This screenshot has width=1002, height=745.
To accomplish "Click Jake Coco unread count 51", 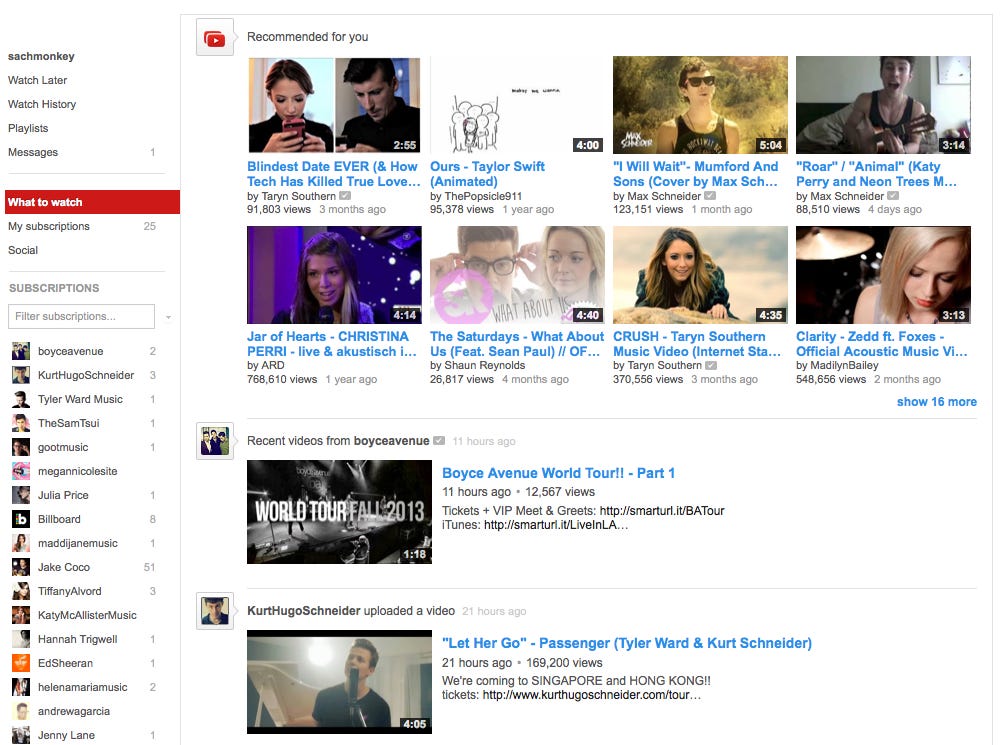I will (150, 567).
